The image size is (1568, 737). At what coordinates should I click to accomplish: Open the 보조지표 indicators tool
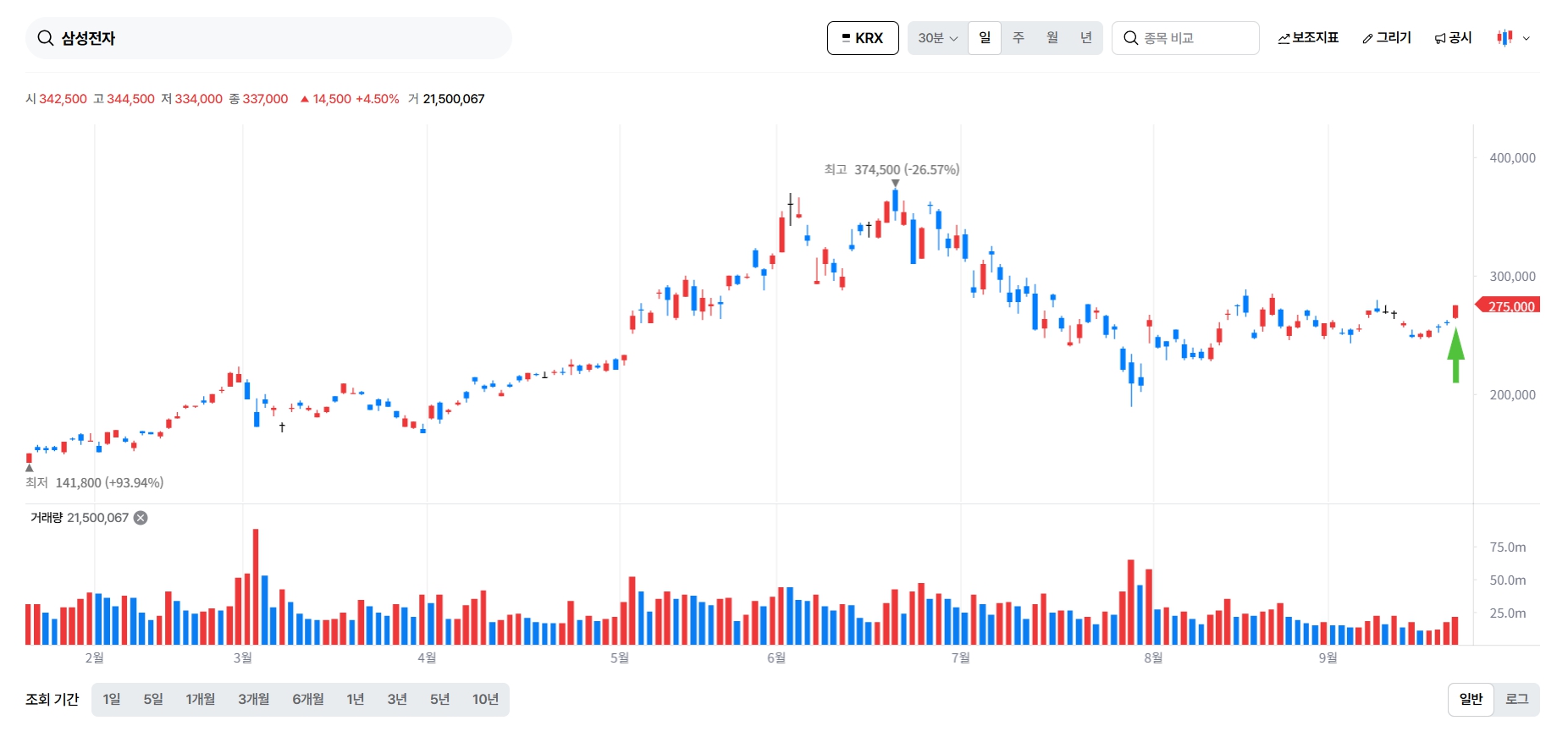click(1308, 38)
